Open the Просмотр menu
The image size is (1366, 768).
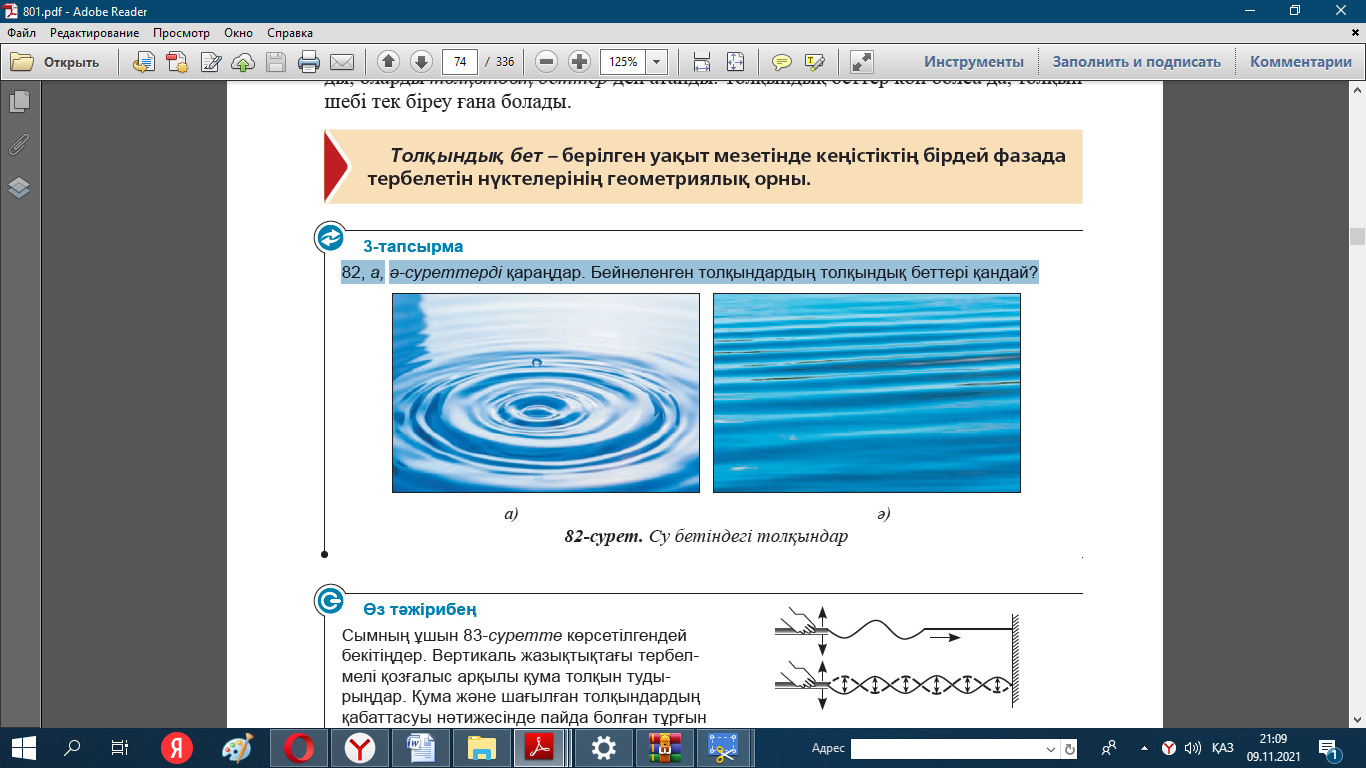click(181, 33)
